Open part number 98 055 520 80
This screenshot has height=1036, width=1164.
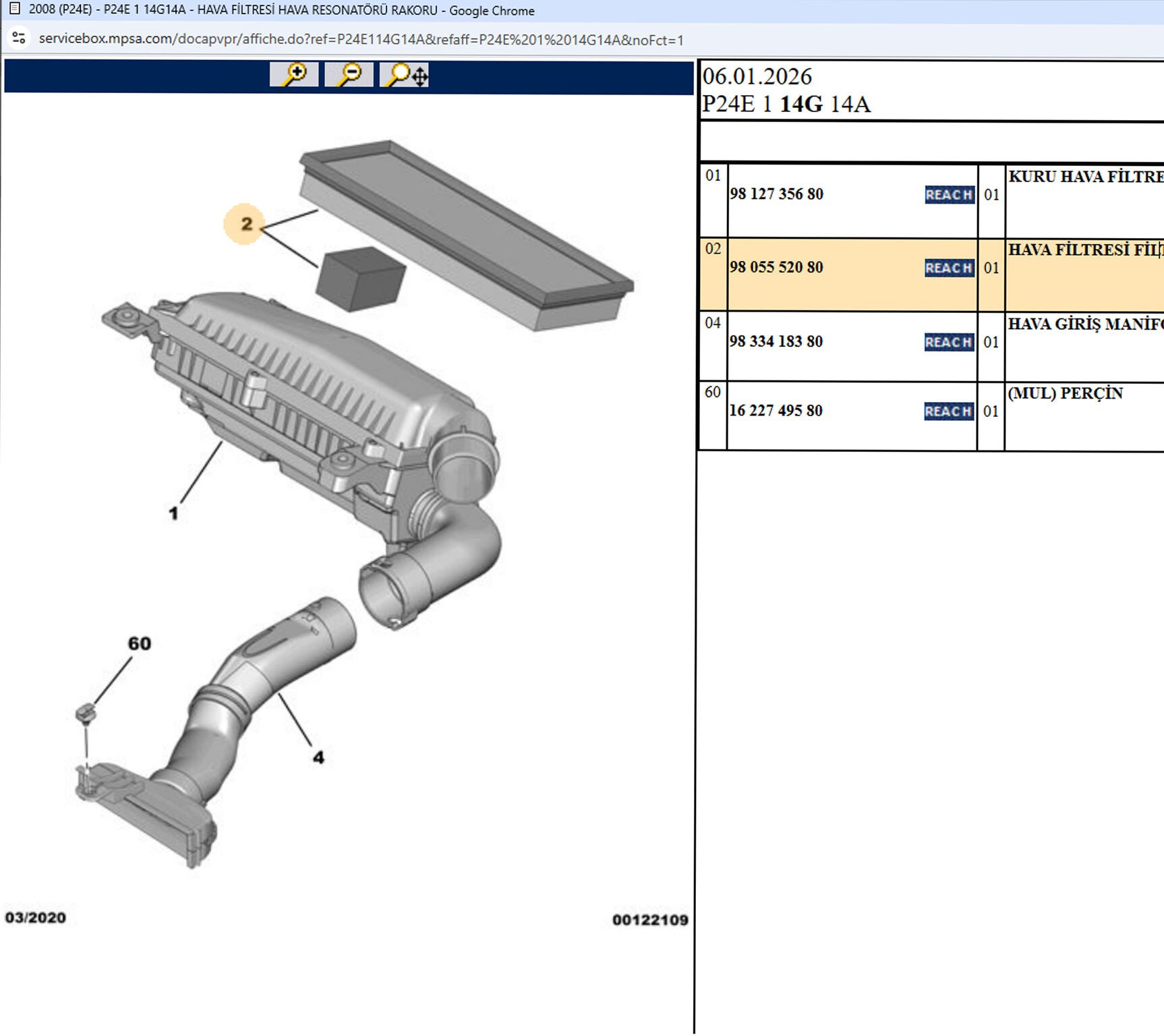[776, 268]
